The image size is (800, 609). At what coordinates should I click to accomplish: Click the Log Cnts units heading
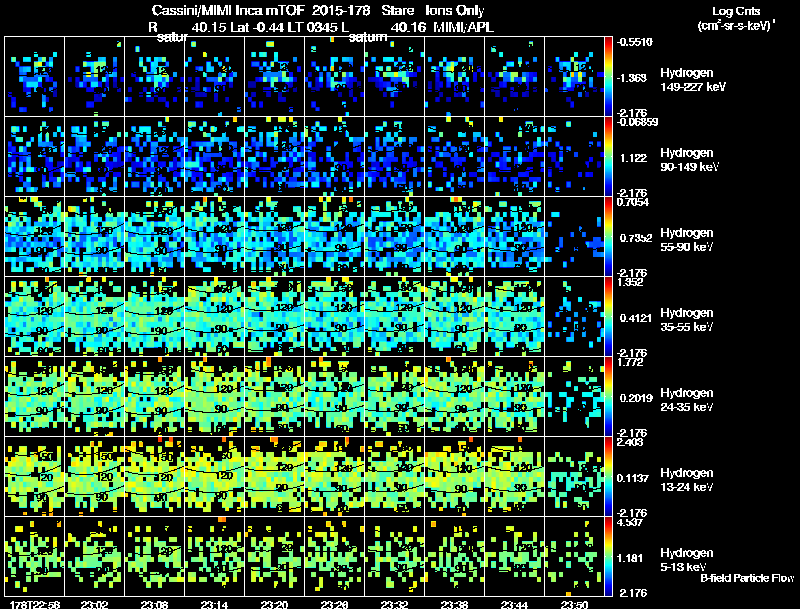(x=736, y=18)
